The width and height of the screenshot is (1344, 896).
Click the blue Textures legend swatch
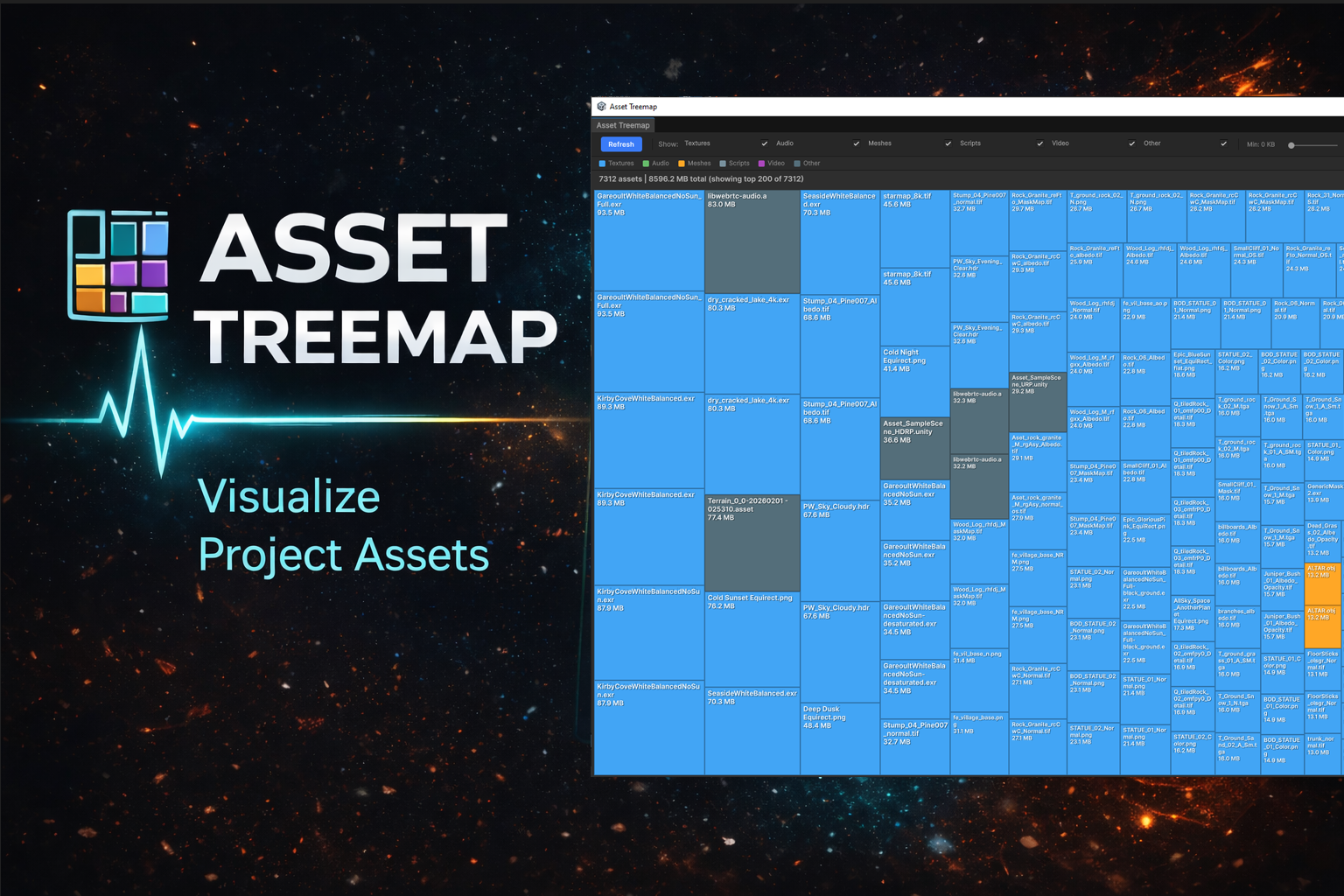(602, 163)
